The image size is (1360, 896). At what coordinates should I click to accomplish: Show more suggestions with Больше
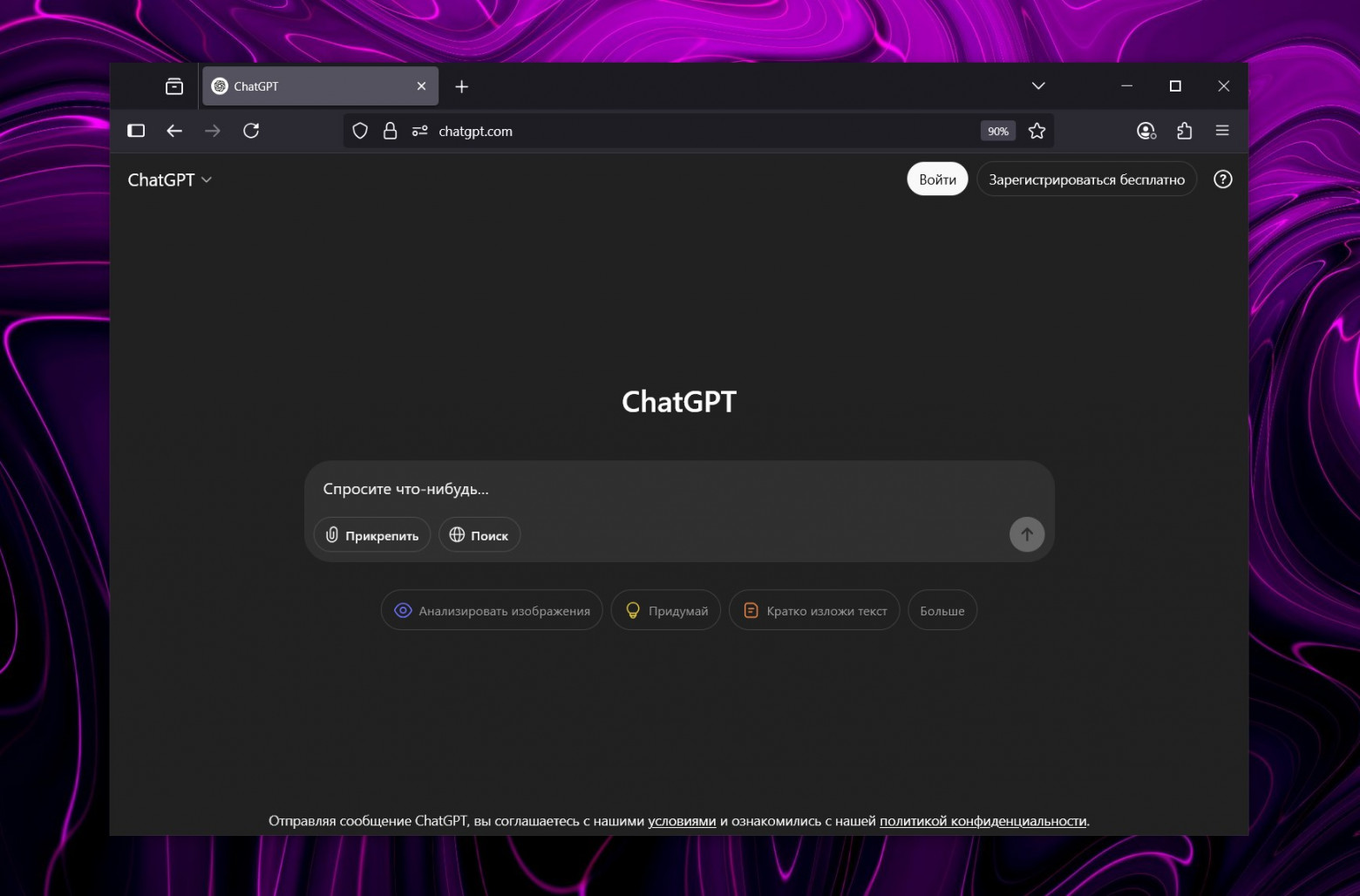(942, 611)
